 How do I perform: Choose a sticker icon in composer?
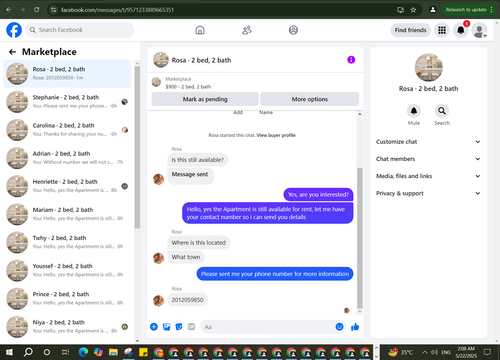[179, 327]
